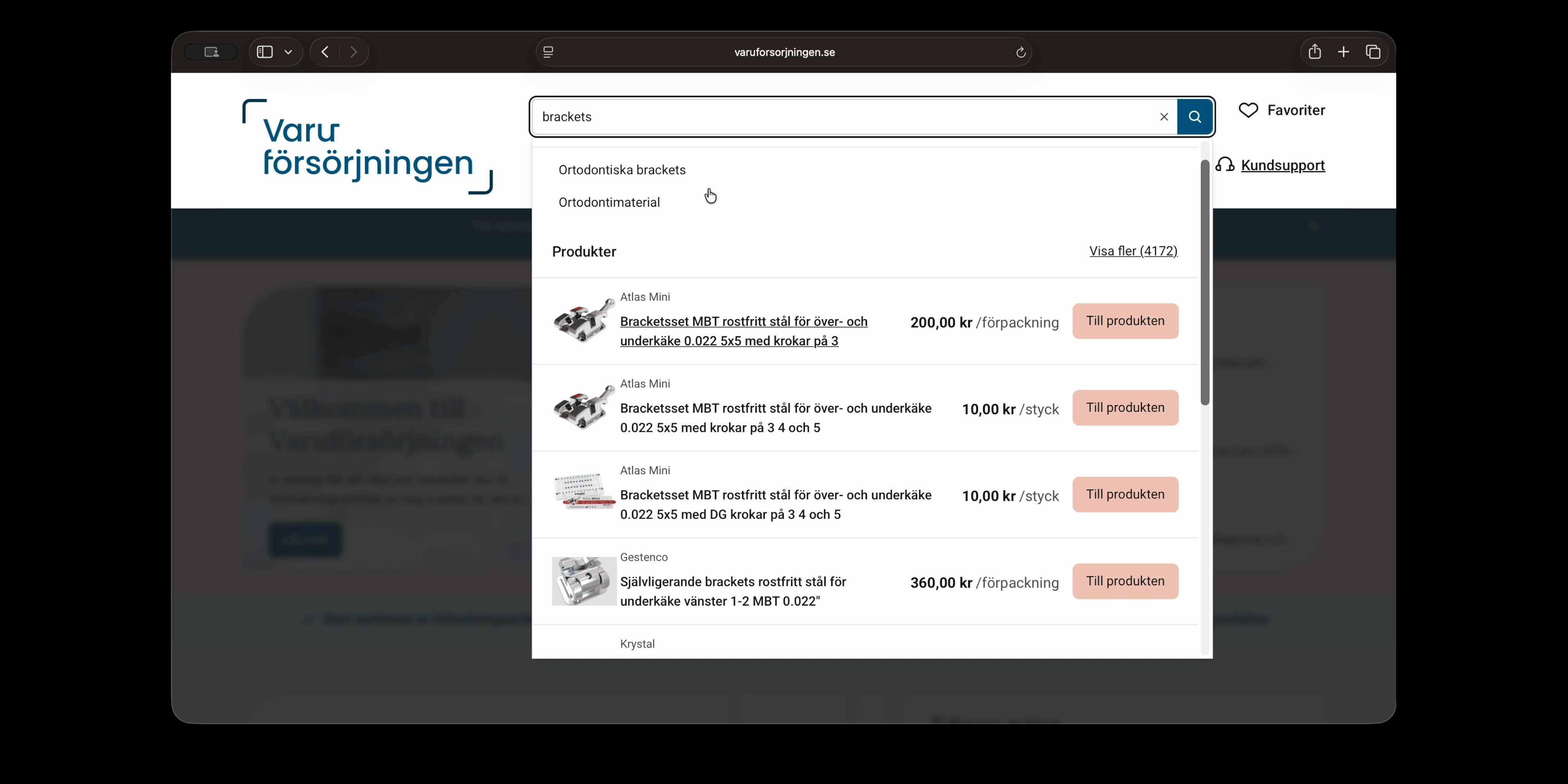Open Självligerande brackets Gestenco product
Image resolution: width=1568 pixels, height=784 pixels.
click(733, 591)
